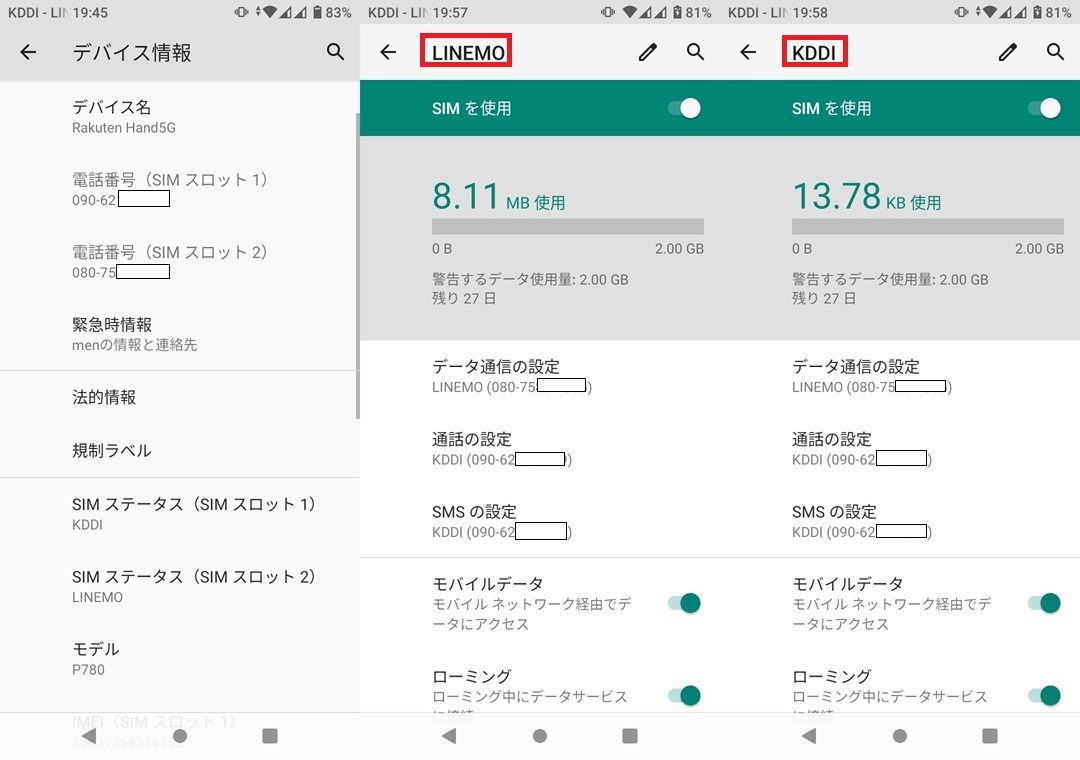
Task: Open データ通信の設定 on KDDI screen
Action: tap(900, 376)
